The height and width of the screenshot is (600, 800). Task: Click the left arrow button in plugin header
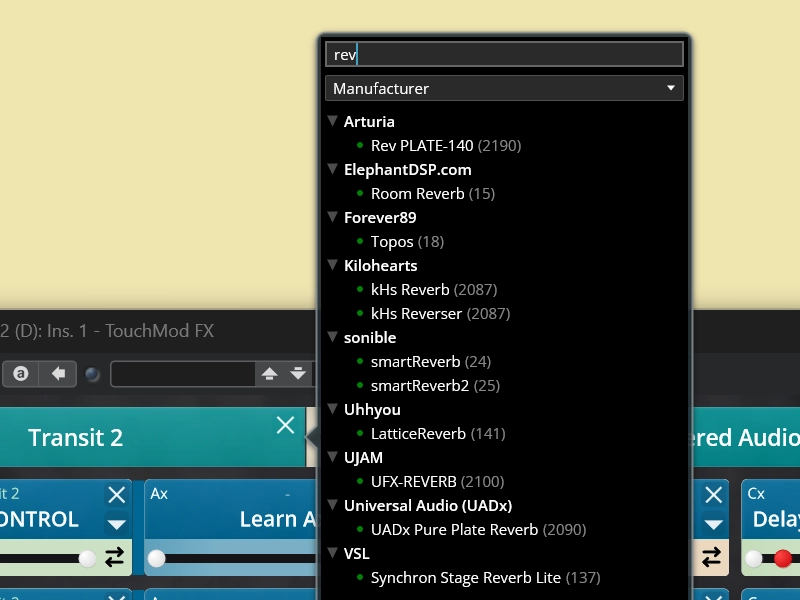pos(58,374)
